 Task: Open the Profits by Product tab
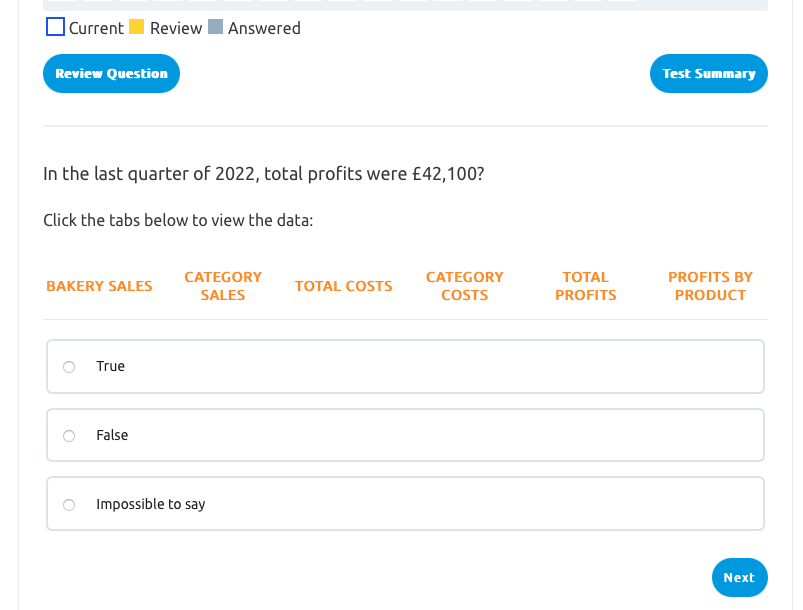pyautogui.click(x=710, y=286)
